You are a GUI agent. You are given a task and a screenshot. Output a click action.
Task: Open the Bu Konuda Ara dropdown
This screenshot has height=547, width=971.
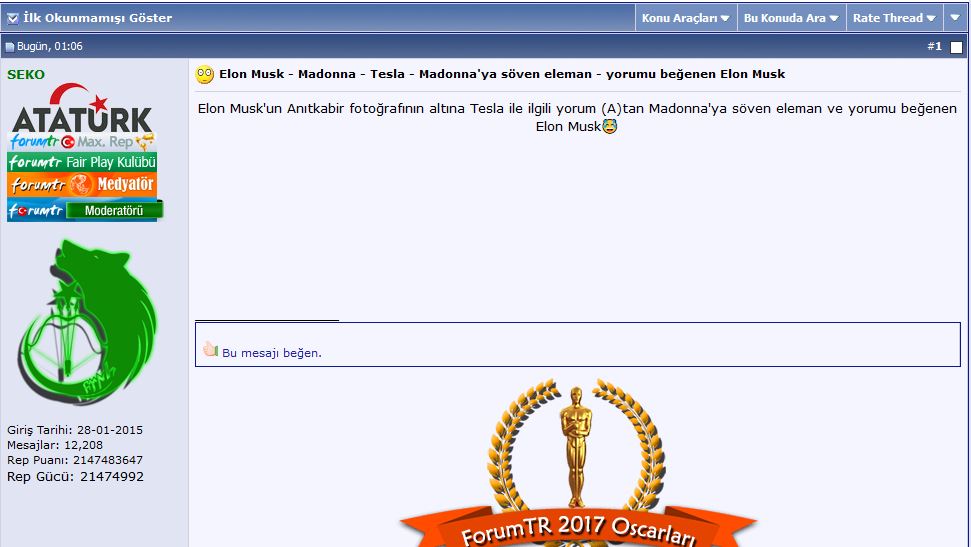click(x=791, y=18)
